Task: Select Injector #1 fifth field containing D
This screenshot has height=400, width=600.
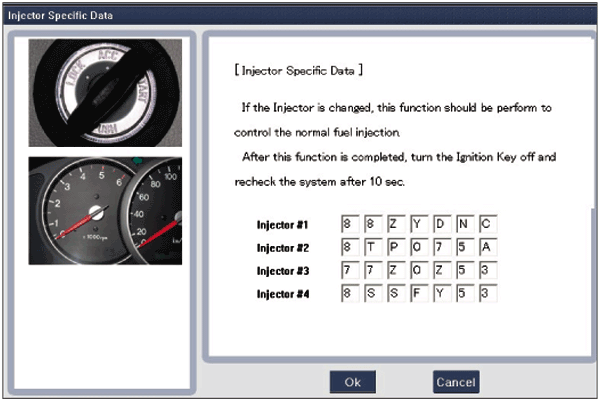Action: [442, 224]
